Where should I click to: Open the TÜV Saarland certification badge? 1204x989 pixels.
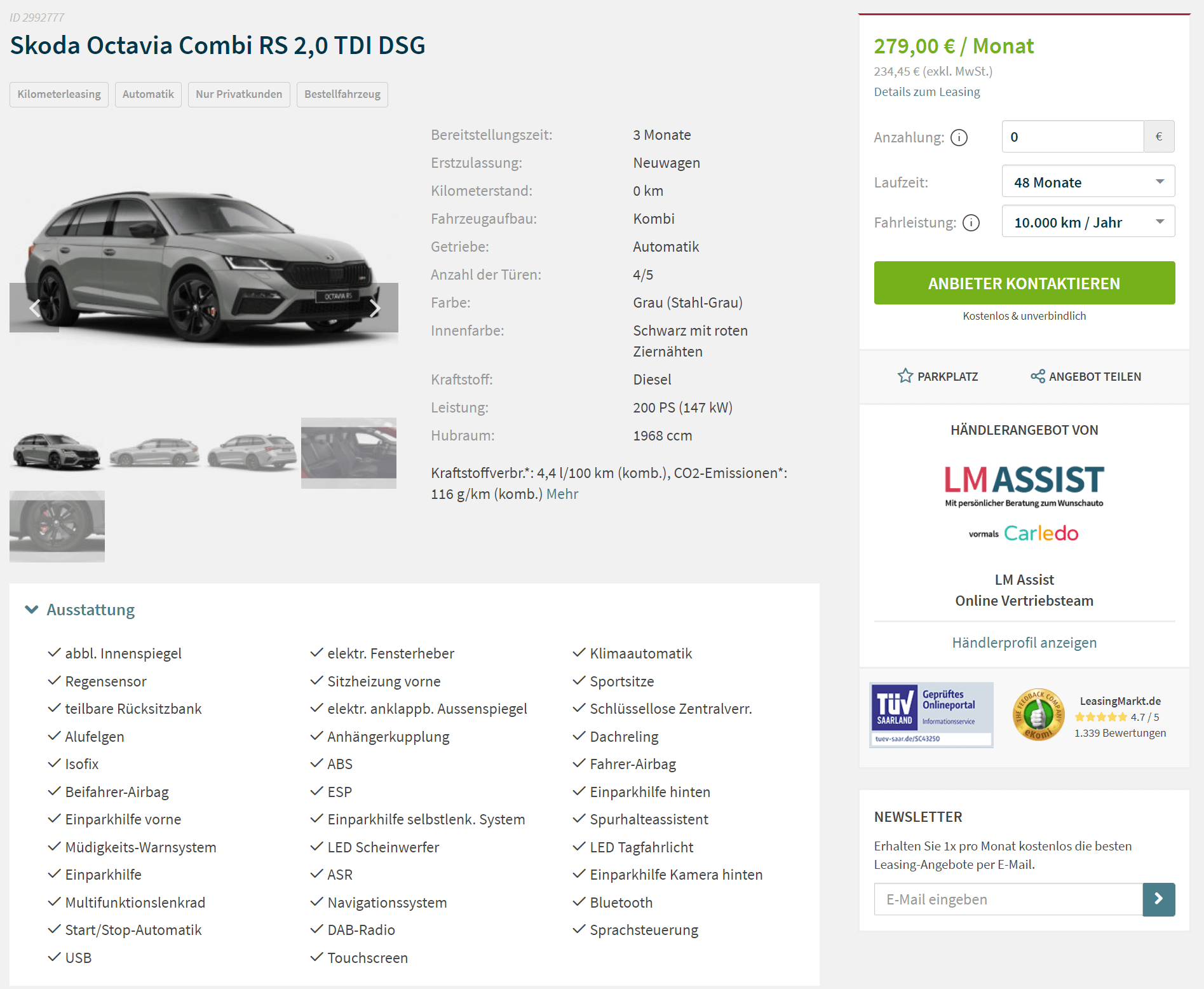pyautogui.click(x=931, y=714)
